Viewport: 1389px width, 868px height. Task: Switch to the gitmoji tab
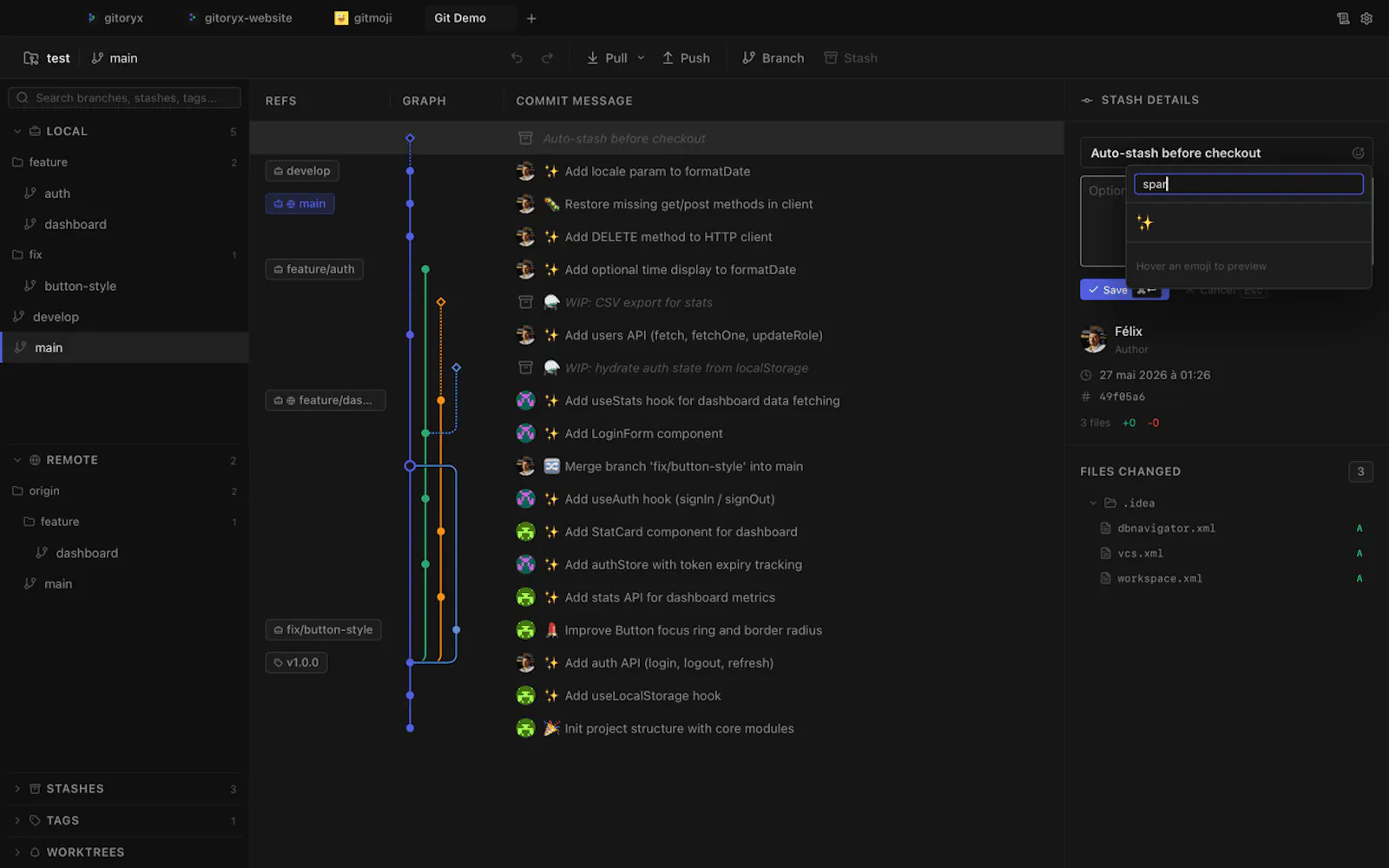pyautogui.click(x=364, y=18)
